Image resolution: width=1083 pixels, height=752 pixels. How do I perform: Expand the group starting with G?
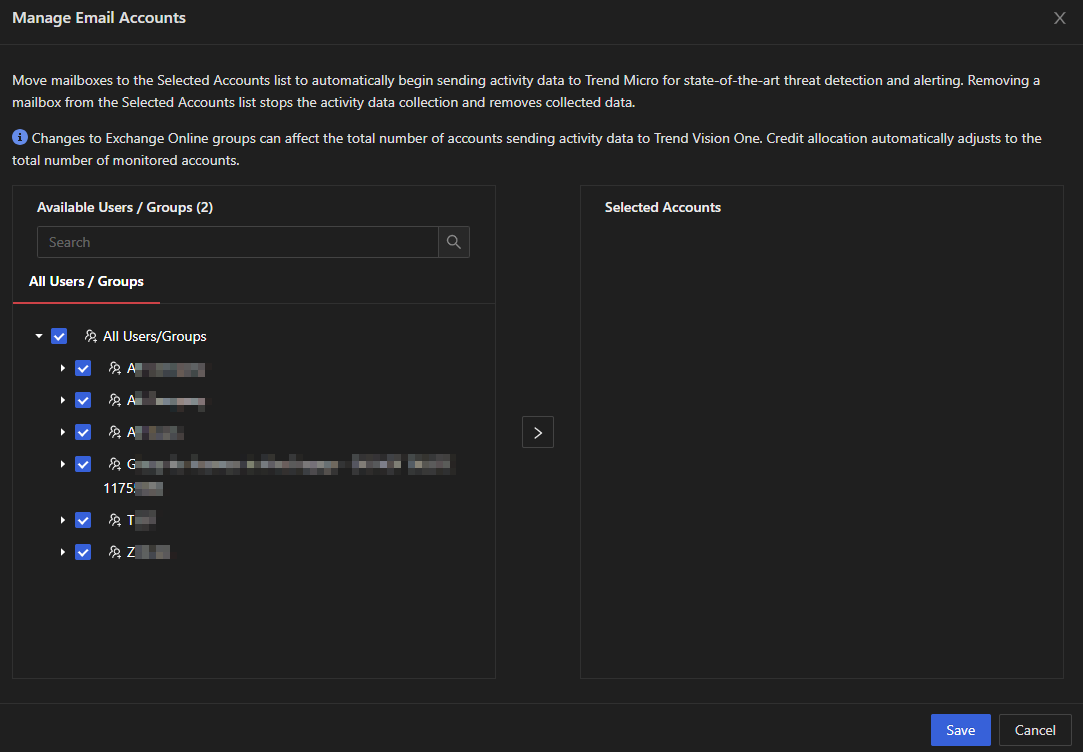coord(63,464)
